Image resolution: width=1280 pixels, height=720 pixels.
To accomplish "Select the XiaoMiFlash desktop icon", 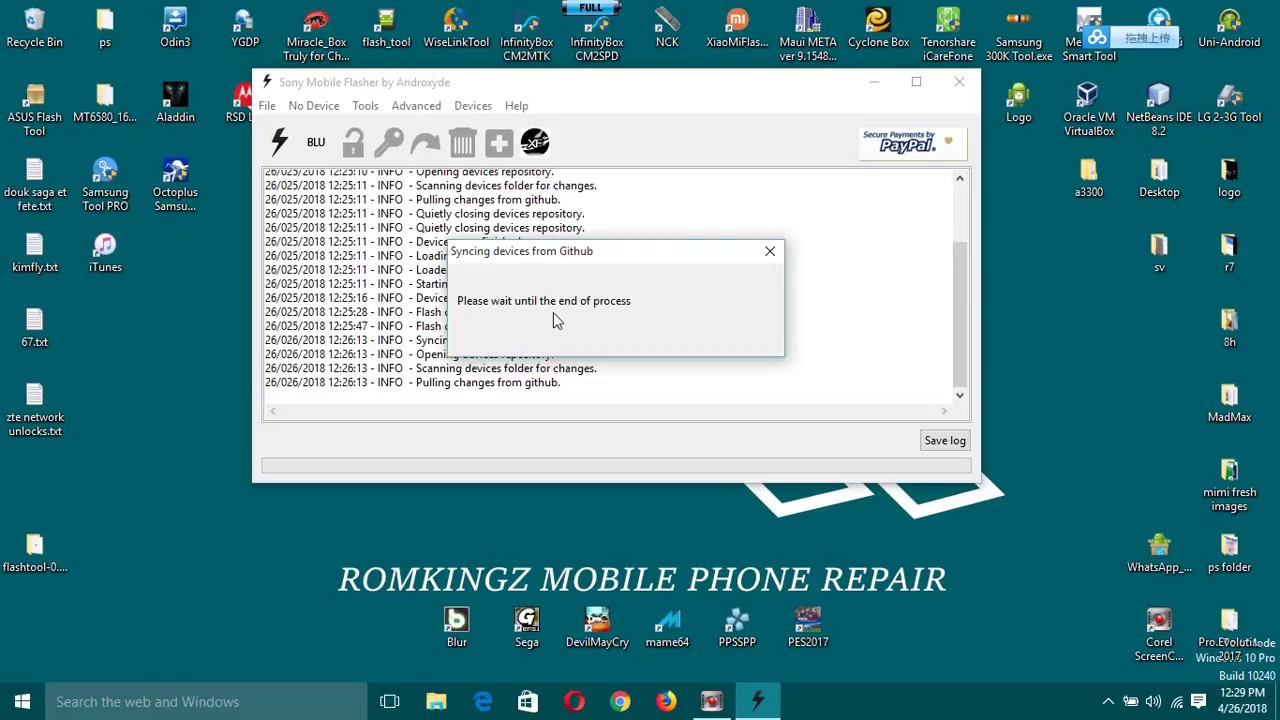I will pyautogui.click(x=737, y=28).
